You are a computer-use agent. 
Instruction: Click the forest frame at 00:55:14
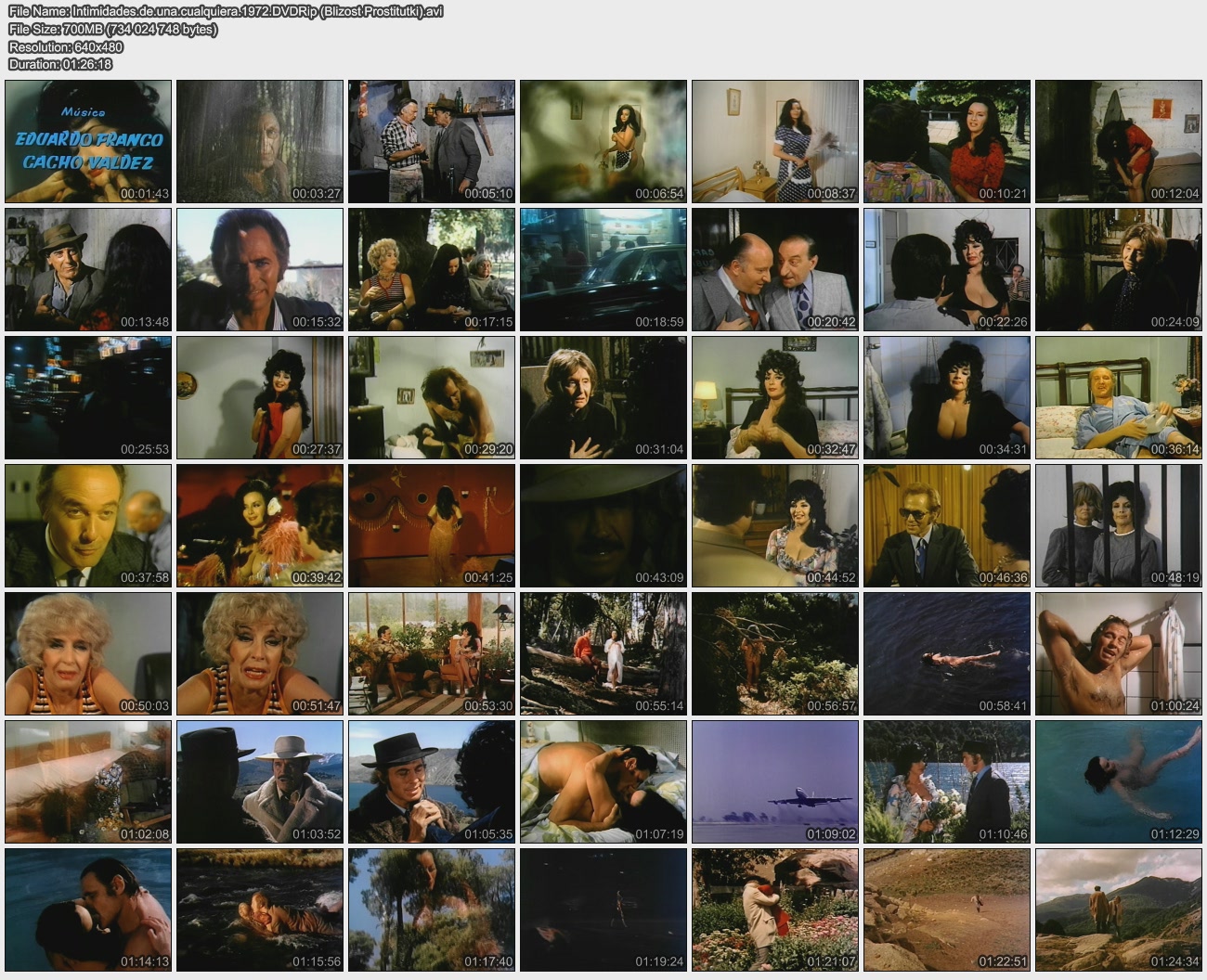tap(603, 653)
